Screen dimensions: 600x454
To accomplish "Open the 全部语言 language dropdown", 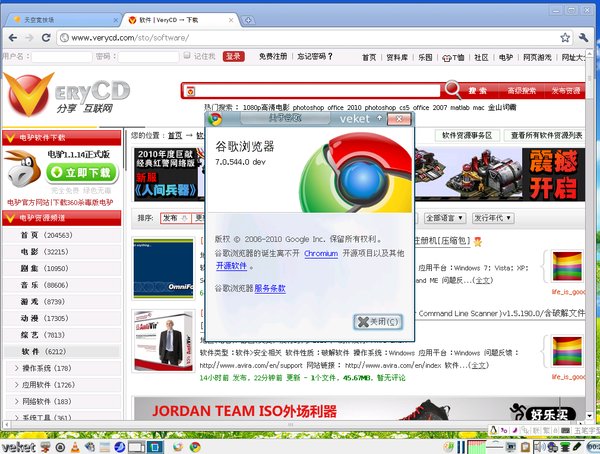I will (445, 218).
